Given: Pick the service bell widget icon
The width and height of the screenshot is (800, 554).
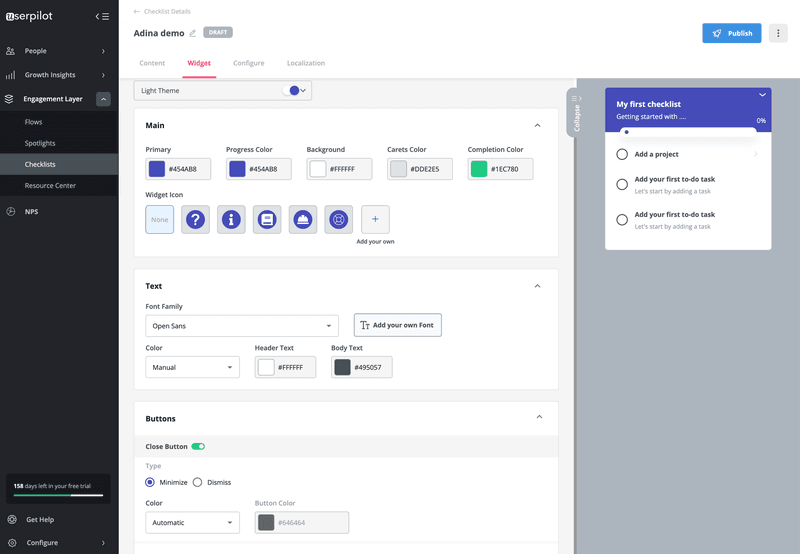Looking at the screenshot, I should (x=303, y=219).
